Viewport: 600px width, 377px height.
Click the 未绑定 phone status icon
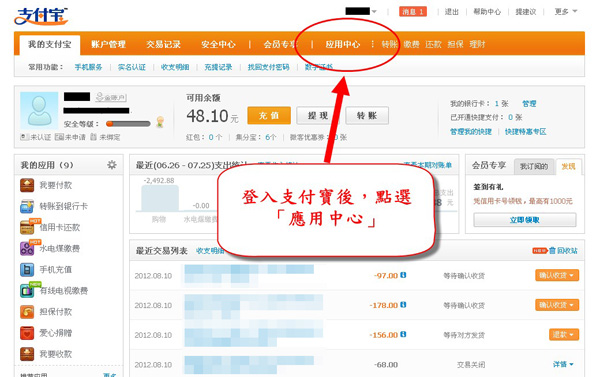[x=93, y=137]
